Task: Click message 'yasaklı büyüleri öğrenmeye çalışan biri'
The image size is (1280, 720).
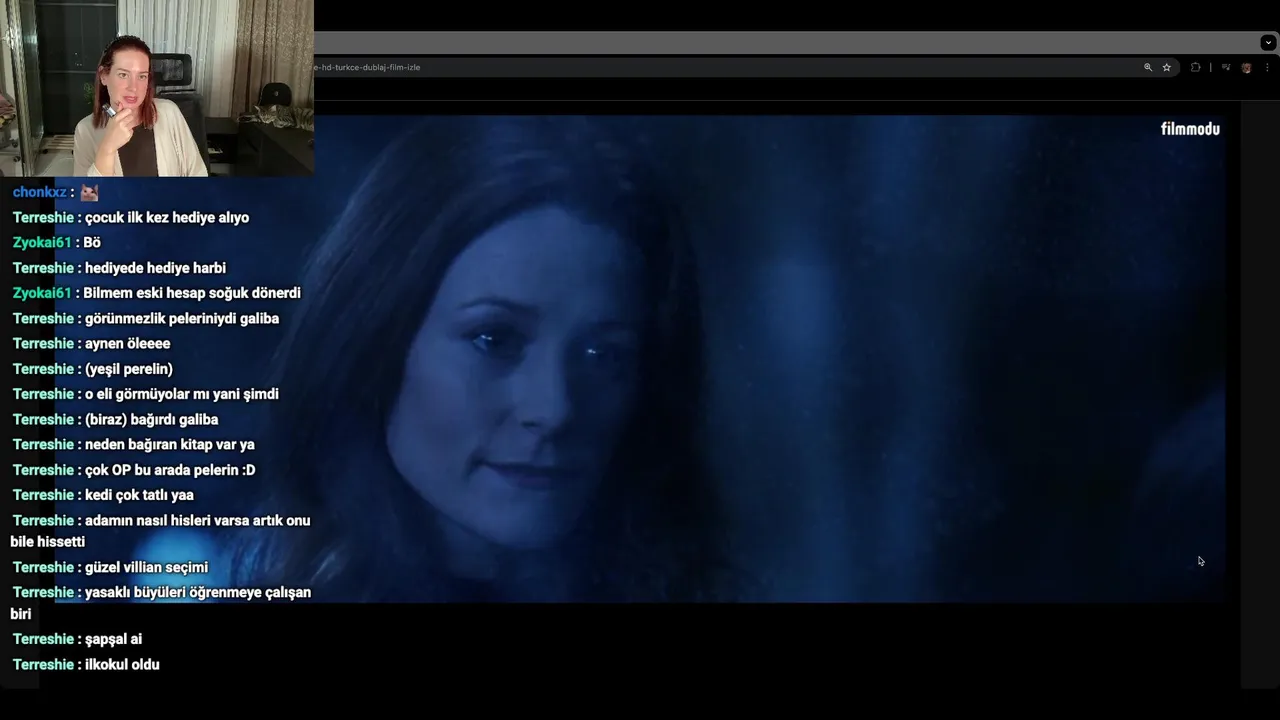Action: click(161, 603)
